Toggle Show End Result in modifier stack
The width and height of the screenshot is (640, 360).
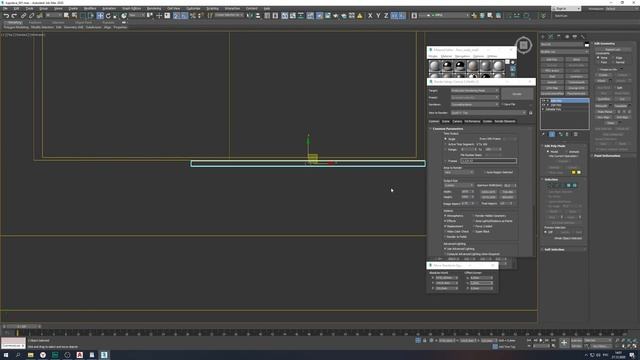point(552,134)
